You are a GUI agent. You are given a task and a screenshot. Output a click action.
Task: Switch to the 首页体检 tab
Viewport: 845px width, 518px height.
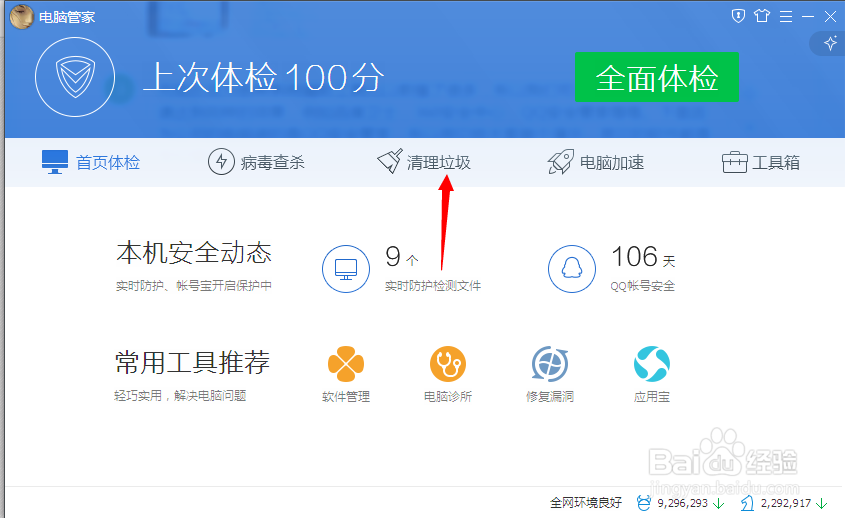[91, 162]
